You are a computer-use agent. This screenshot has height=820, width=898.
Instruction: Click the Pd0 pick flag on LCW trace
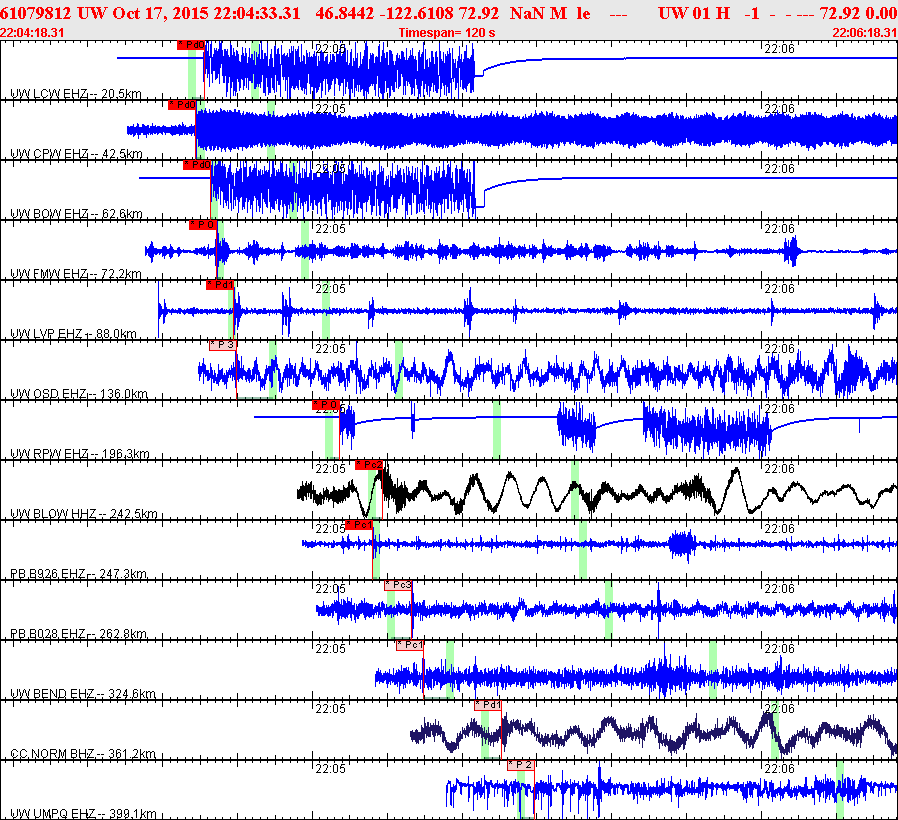point(191,45)
